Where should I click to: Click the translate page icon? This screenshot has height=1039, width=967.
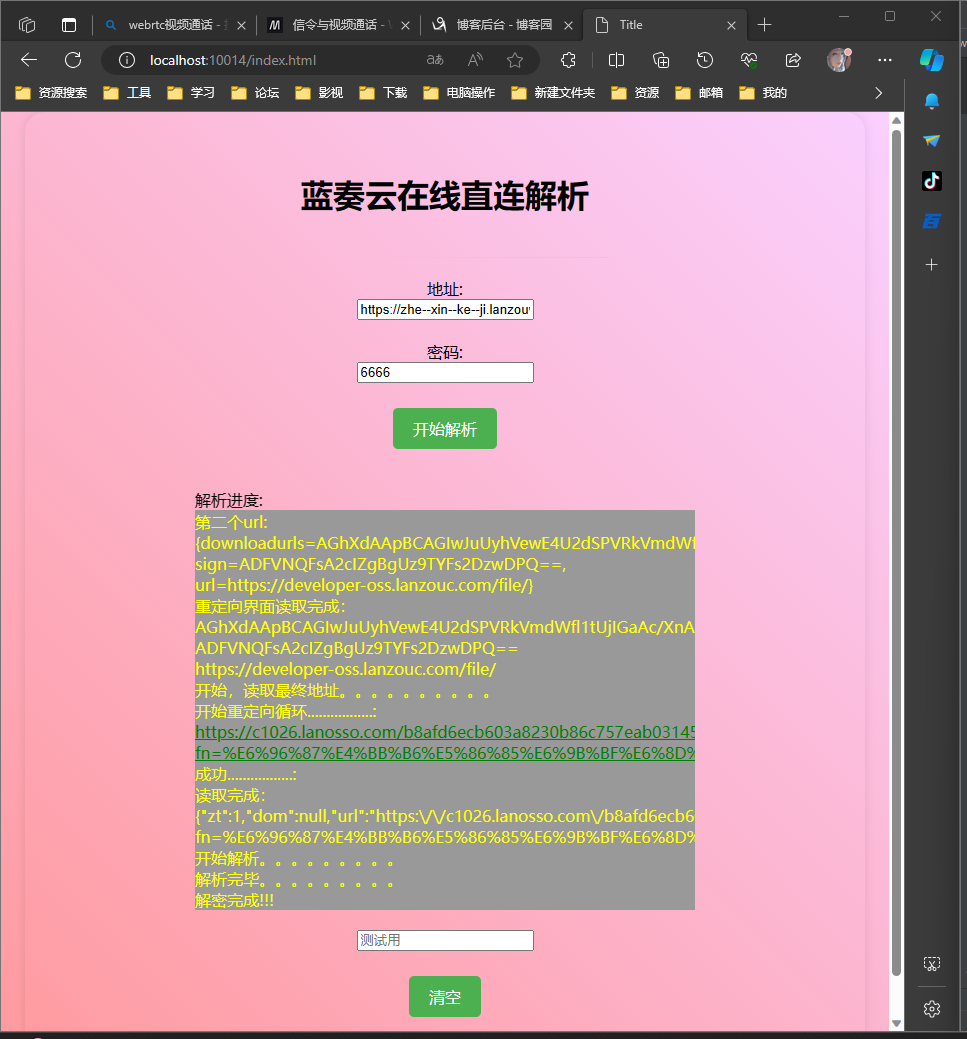click(x=435, y=60)
